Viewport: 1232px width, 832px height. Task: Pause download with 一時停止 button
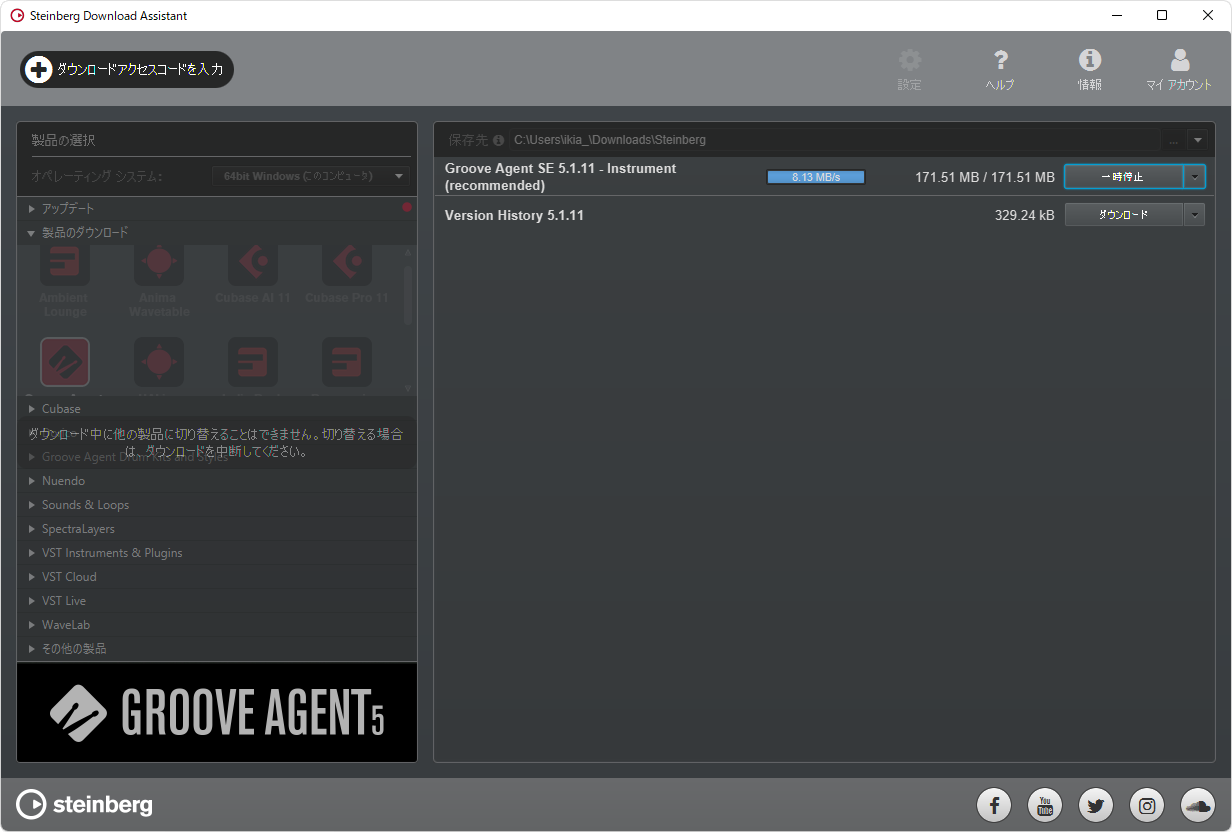1123,177
